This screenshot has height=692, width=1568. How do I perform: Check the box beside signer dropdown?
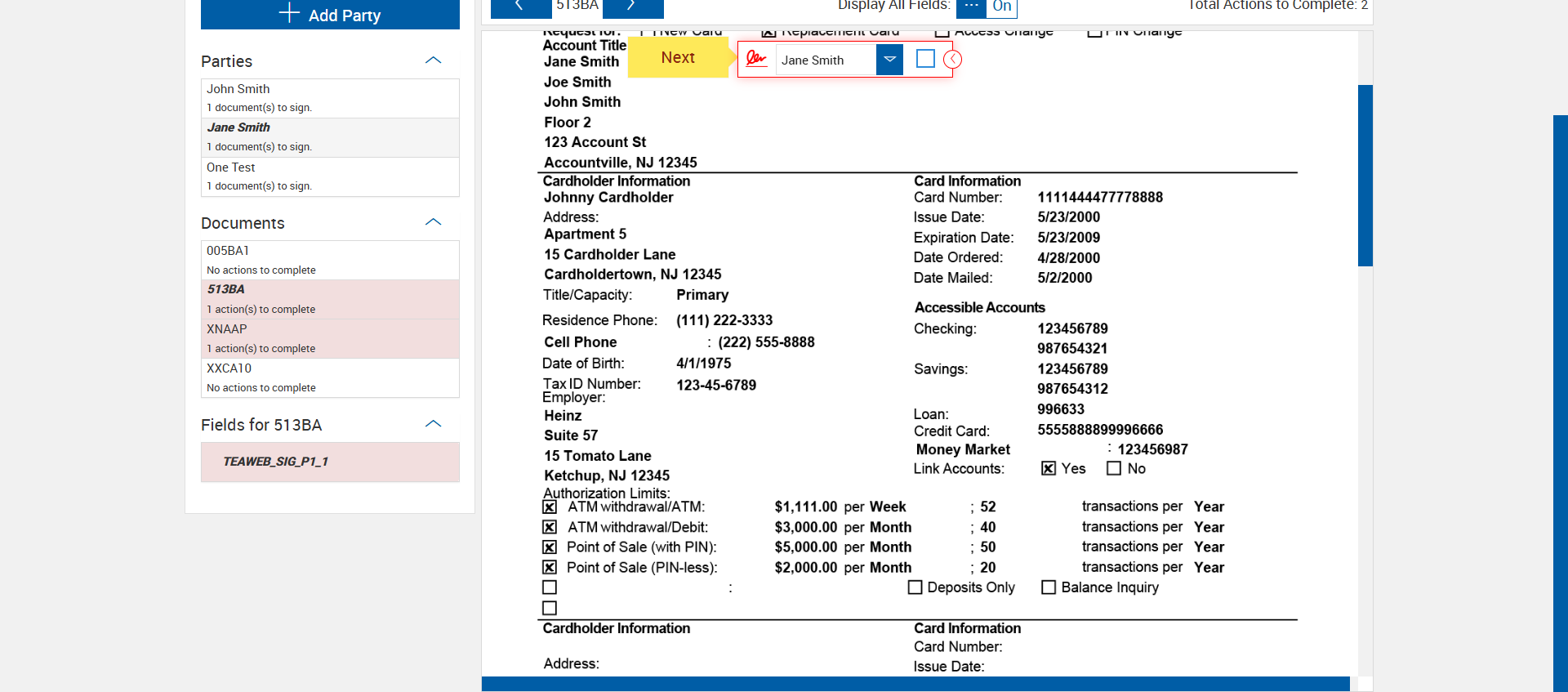925,59
